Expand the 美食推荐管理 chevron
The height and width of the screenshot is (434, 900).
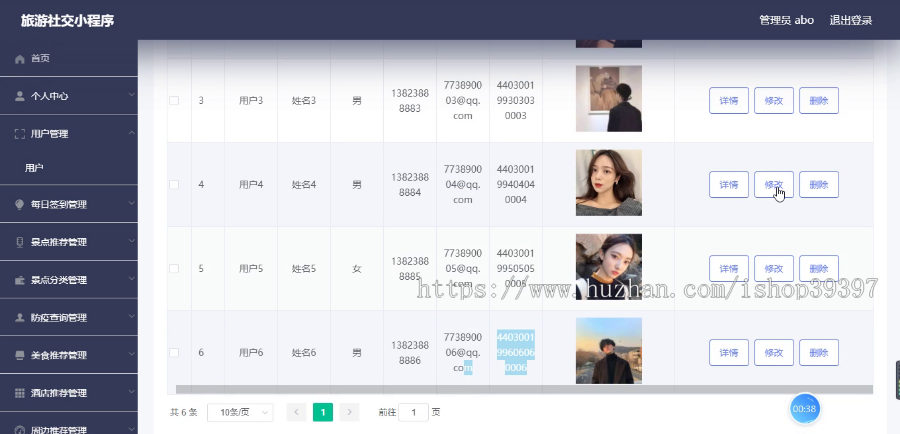131,354
